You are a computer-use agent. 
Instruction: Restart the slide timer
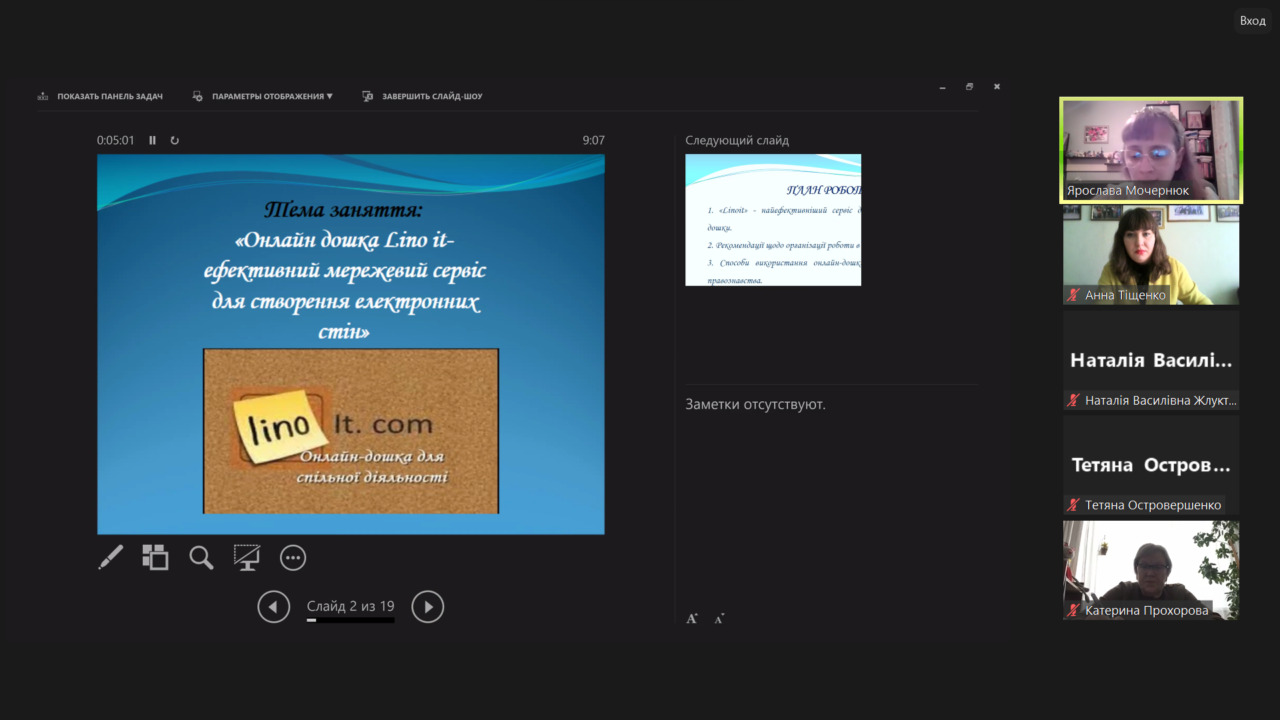point(174,141)
